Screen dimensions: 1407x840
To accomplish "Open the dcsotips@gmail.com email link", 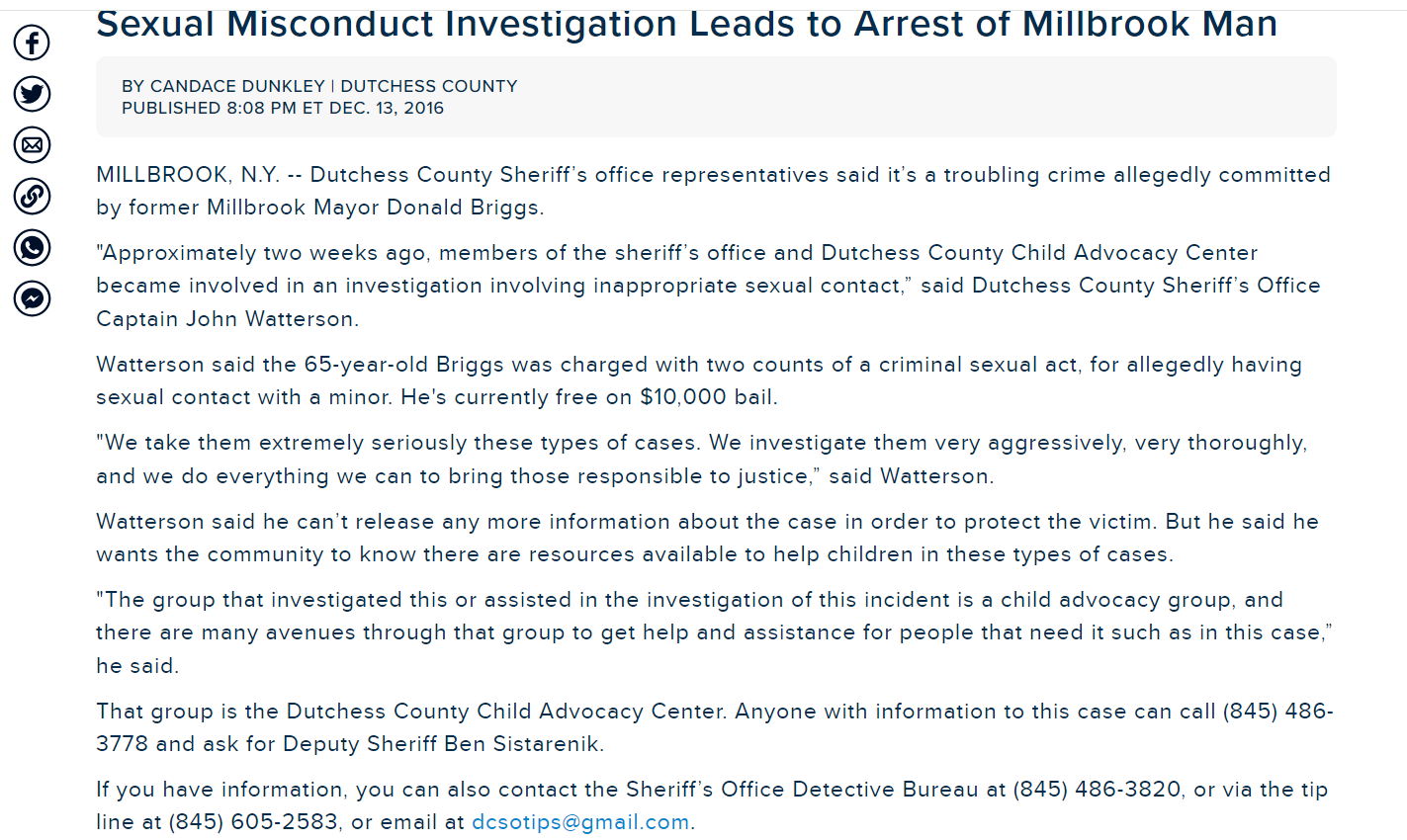I will tap(580, 822).
